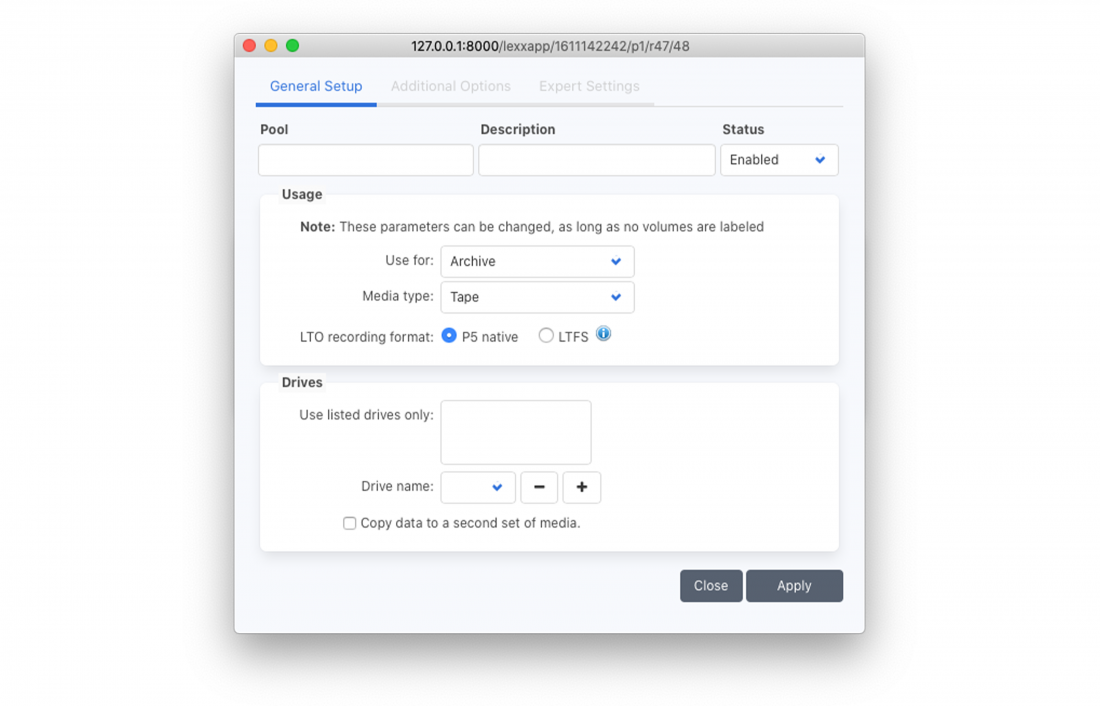Add drive with the plus button
This screenshot has height=706, width=1100.
(582, 487)
